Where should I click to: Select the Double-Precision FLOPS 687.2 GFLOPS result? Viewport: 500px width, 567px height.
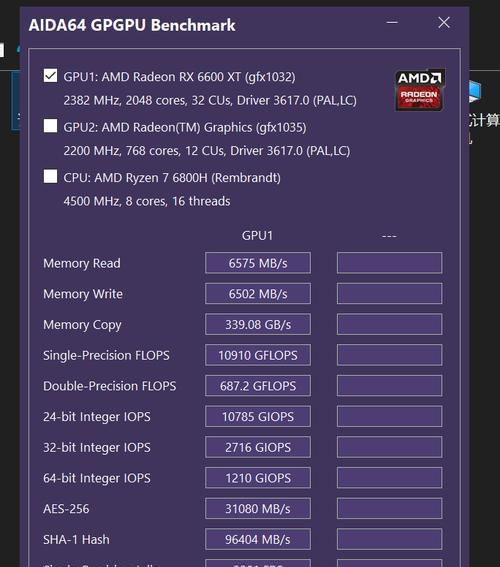258,386
